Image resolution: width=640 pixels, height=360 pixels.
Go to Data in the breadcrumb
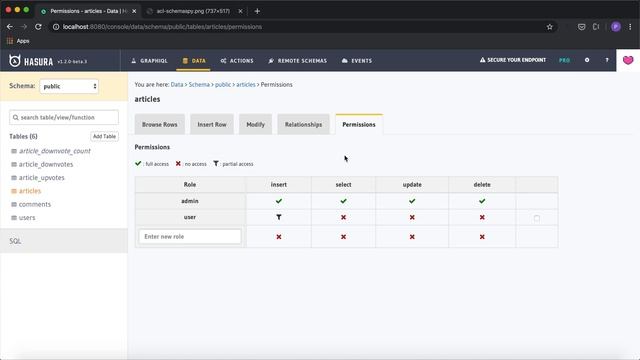click(177, 84)
